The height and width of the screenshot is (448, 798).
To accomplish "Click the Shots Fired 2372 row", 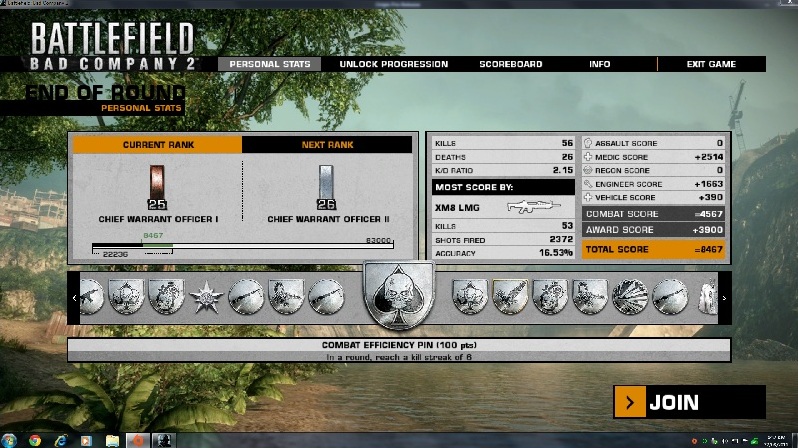I will pyautogui.click(x=503, y=239).
